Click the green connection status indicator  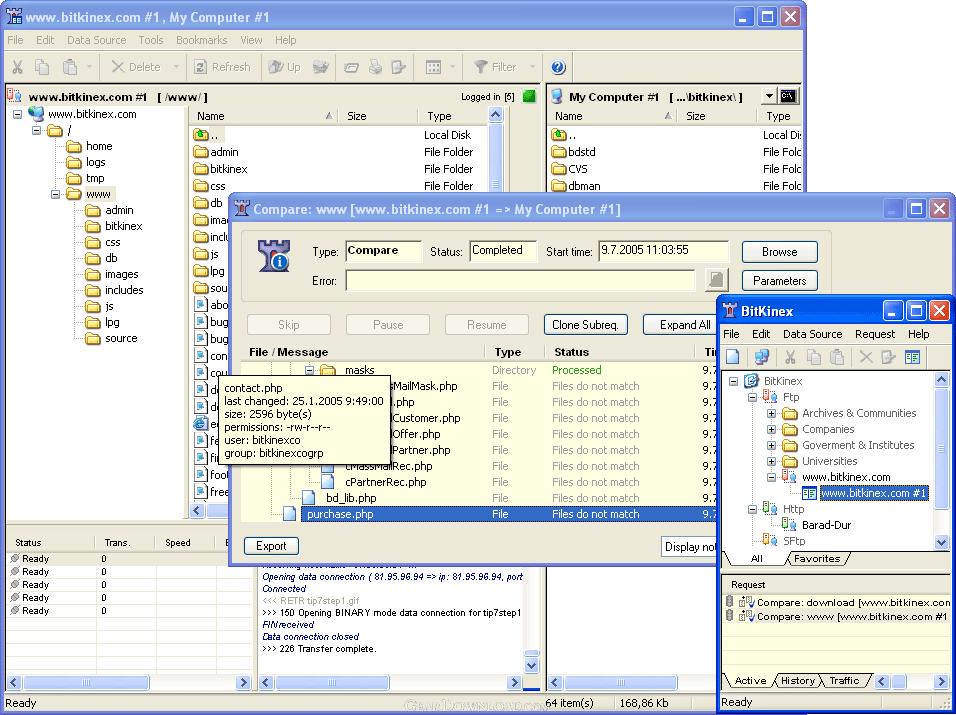click(x=529, y=97)
